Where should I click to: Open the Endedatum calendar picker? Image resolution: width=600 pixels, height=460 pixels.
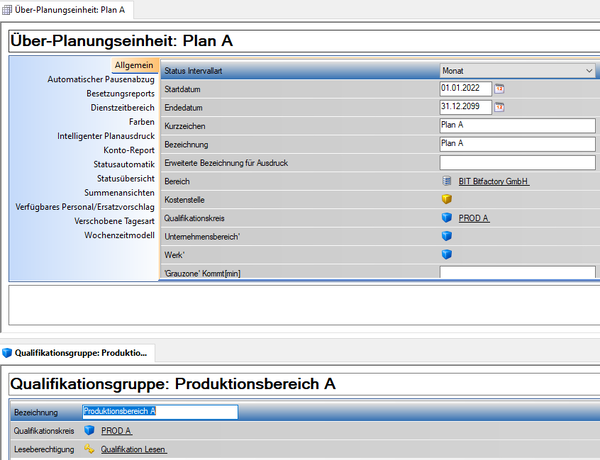tap(501, 107)
